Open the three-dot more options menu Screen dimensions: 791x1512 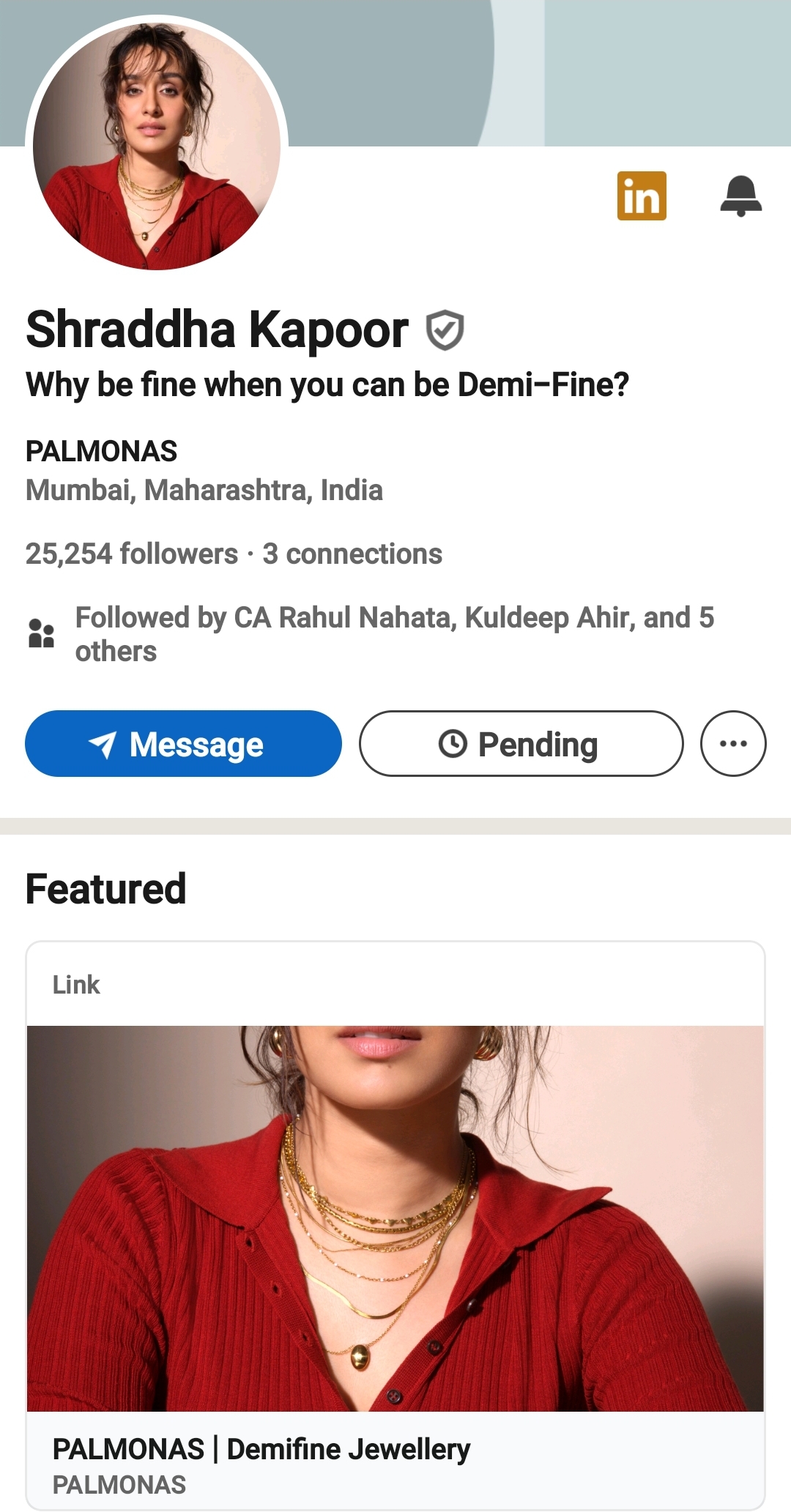point(733,743)
